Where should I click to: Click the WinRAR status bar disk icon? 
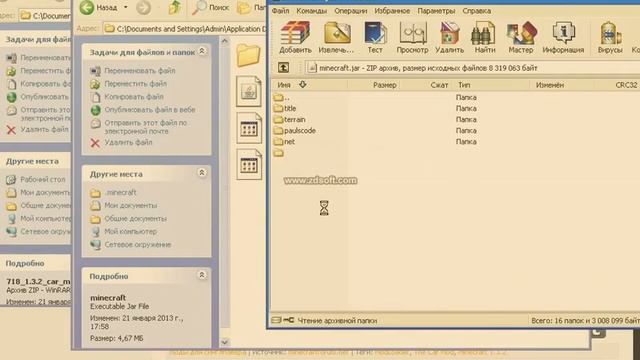[276, 320]
